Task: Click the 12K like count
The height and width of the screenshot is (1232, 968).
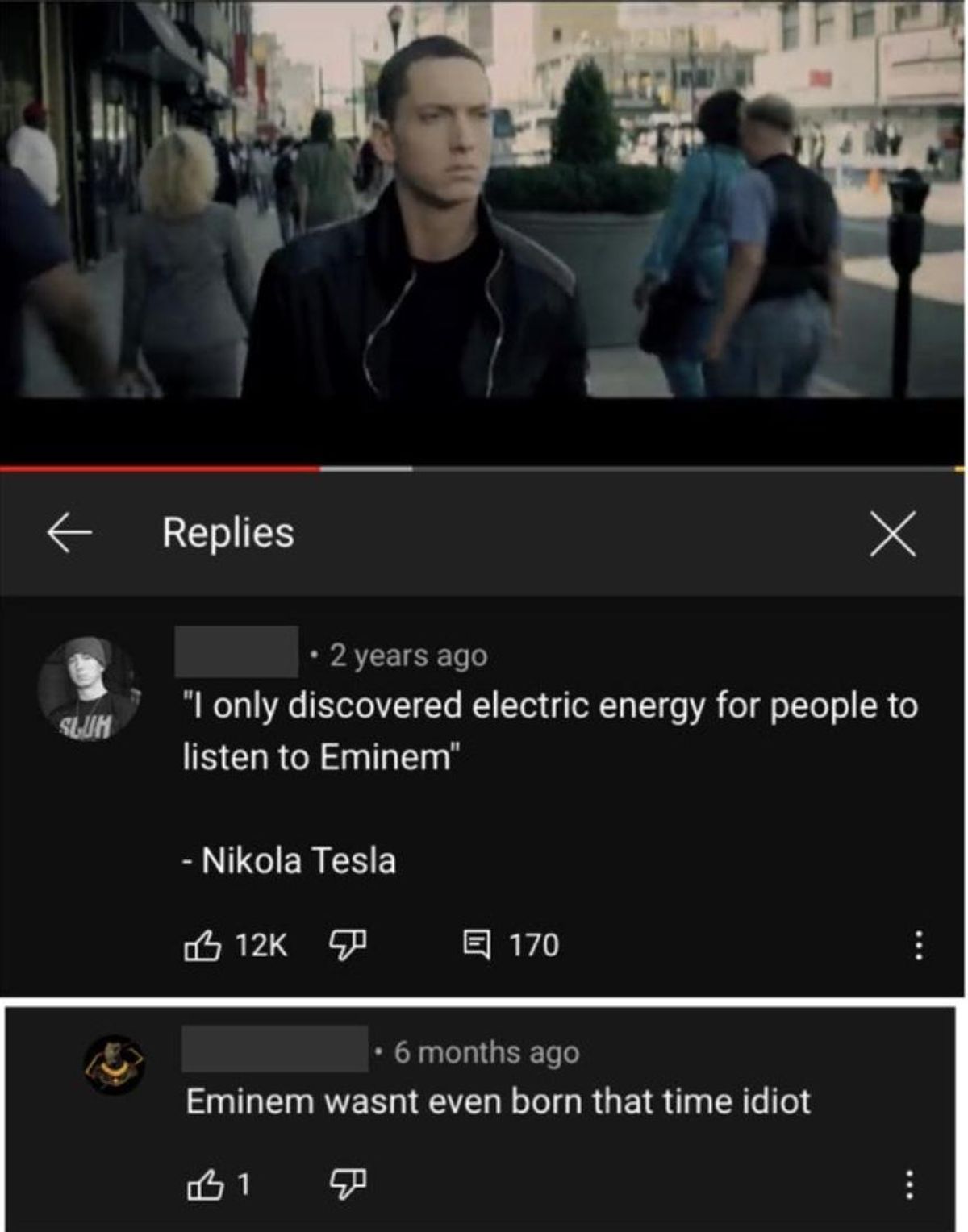Action: pyautogui.click(x=261, y=945)
